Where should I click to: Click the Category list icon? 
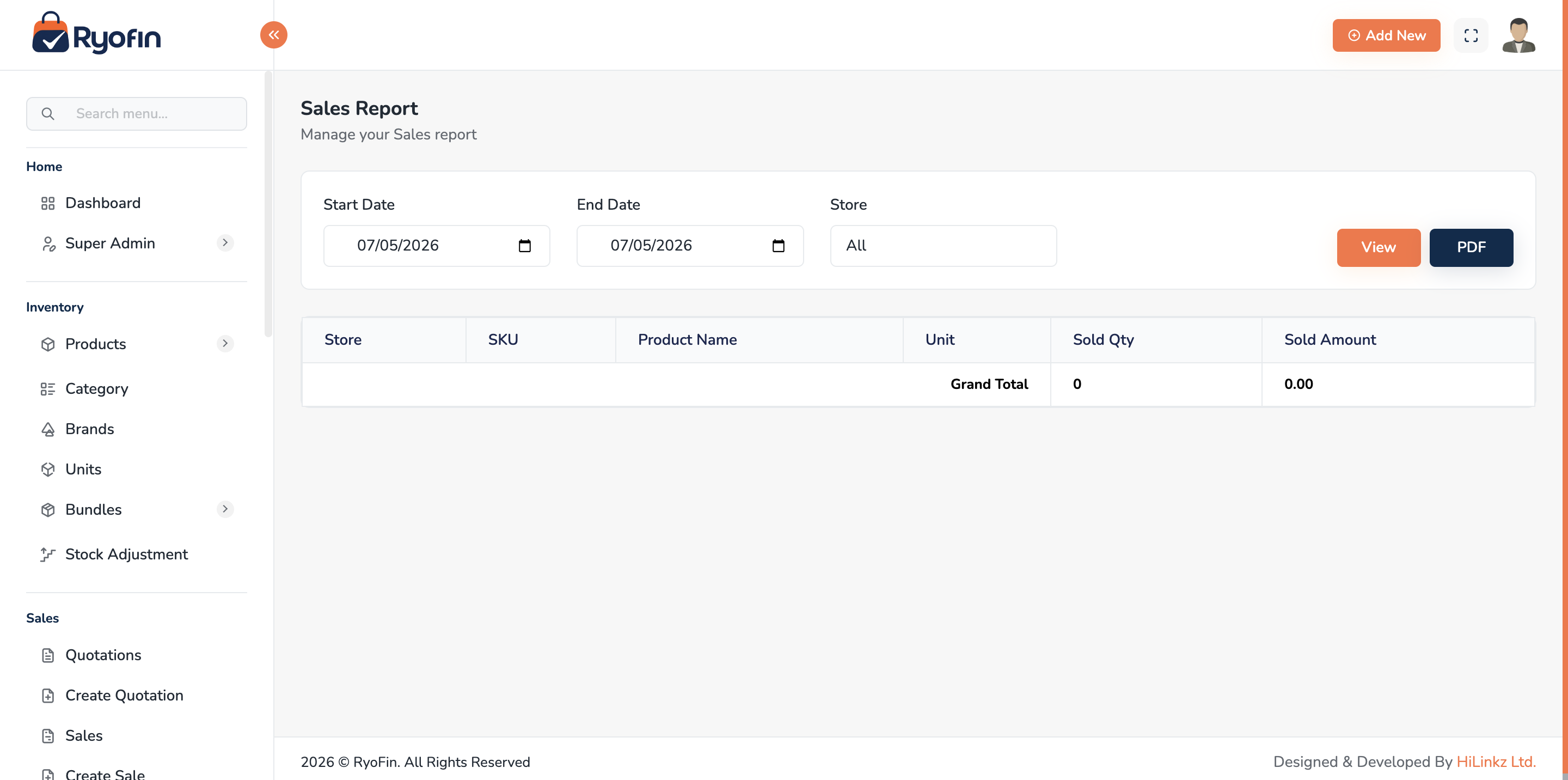tap(48, 388)
